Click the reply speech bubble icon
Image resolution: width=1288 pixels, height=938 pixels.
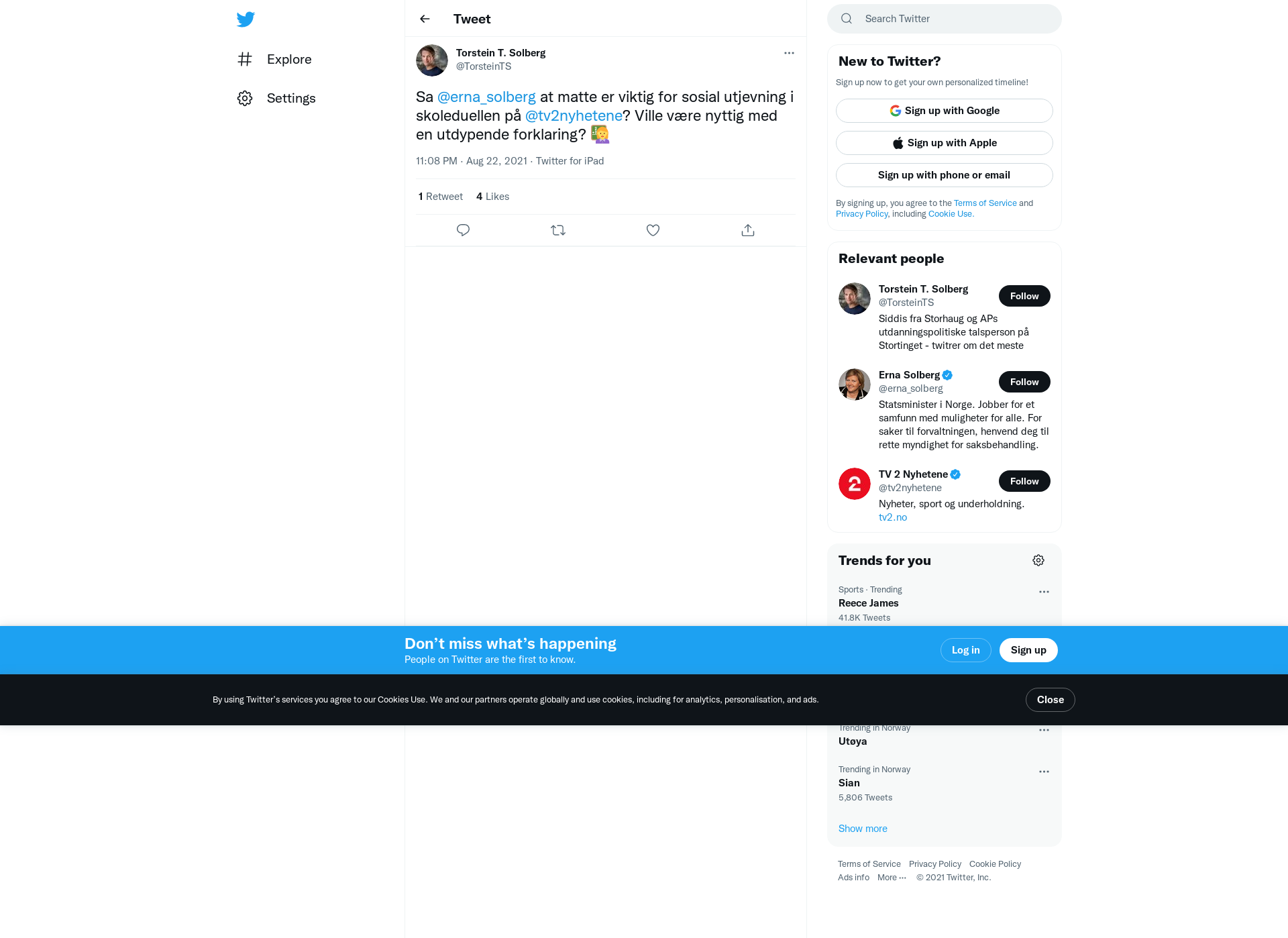[x=463, y=230]
